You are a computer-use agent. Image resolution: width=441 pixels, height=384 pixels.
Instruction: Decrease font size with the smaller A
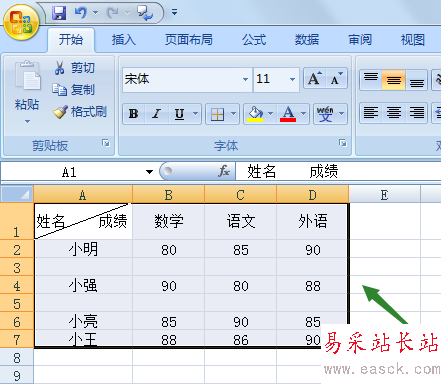click(336, 79)
